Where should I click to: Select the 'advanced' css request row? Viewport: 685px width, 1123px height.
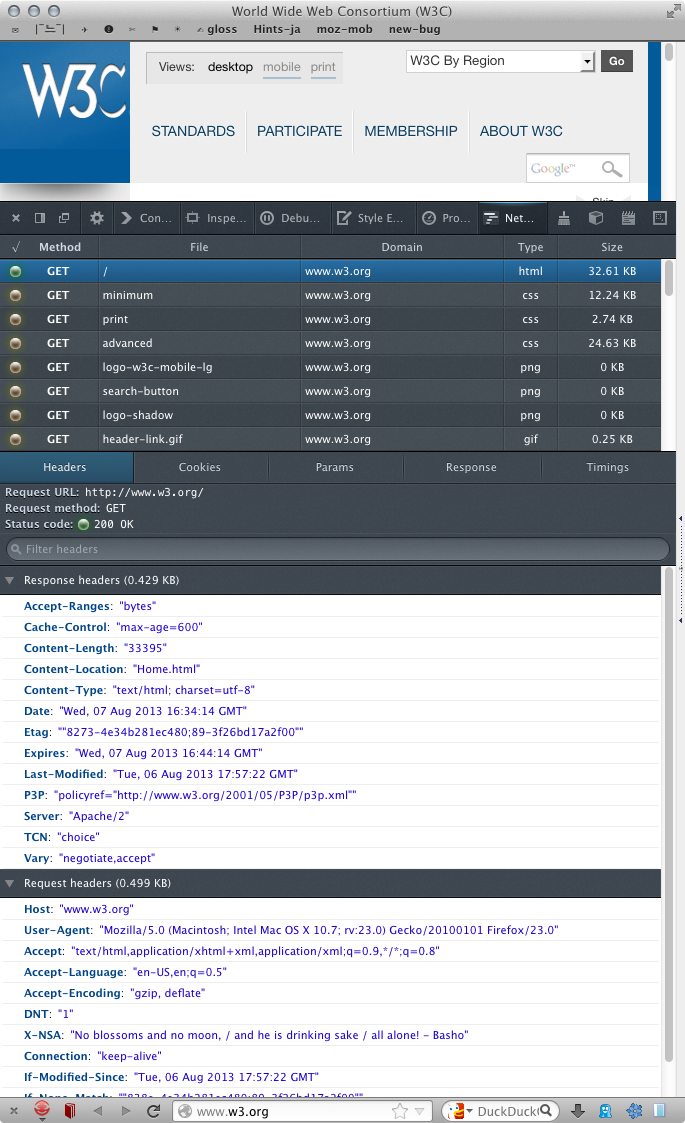331,343
